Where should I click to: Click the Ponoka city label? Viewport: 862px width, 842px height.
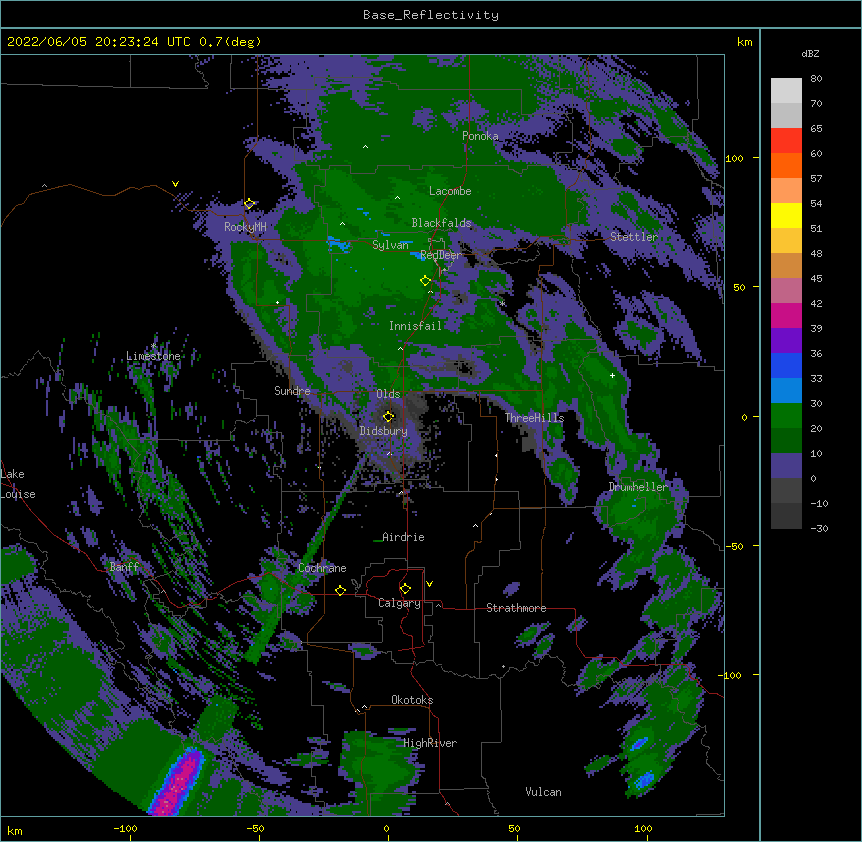tap(480, 136)
